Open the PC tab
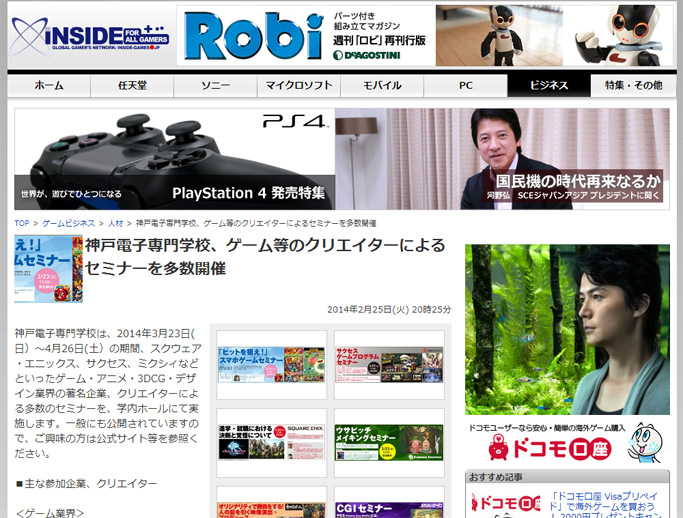 (x=466, y=85)
